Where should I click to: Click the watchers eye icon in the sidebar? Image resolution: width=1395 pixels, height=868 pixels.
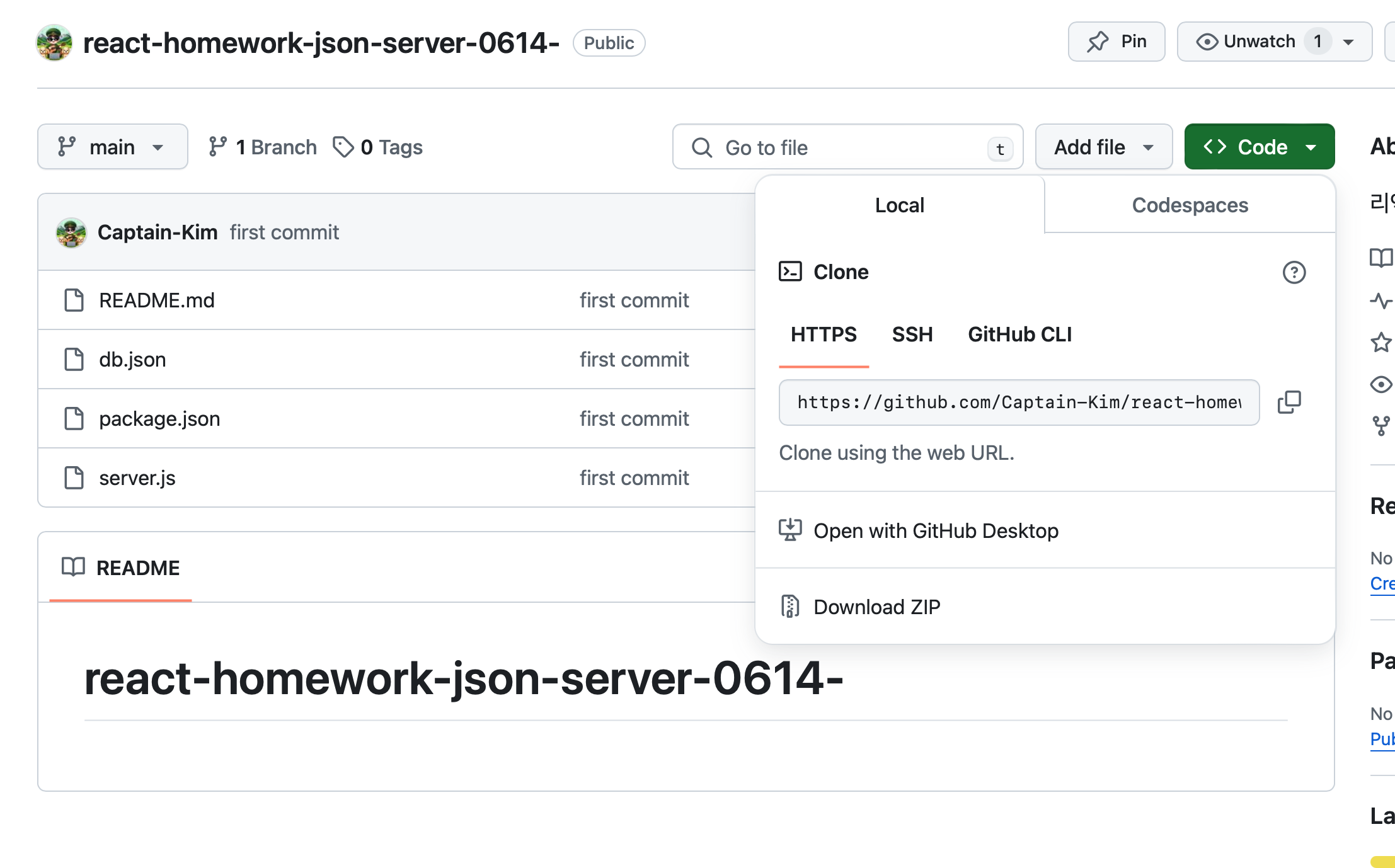tap(1381, 384)
